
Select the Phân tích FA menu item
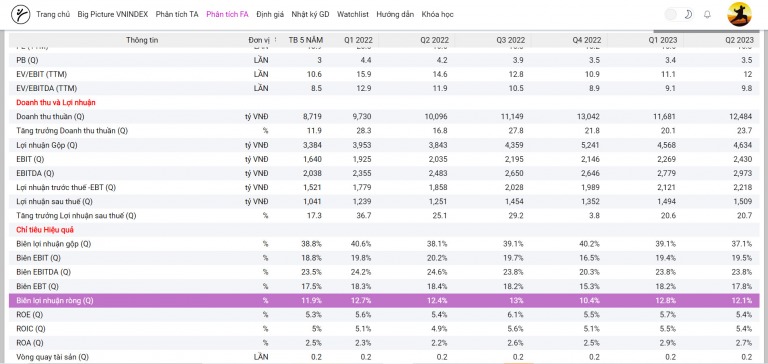tap(227, 14)
